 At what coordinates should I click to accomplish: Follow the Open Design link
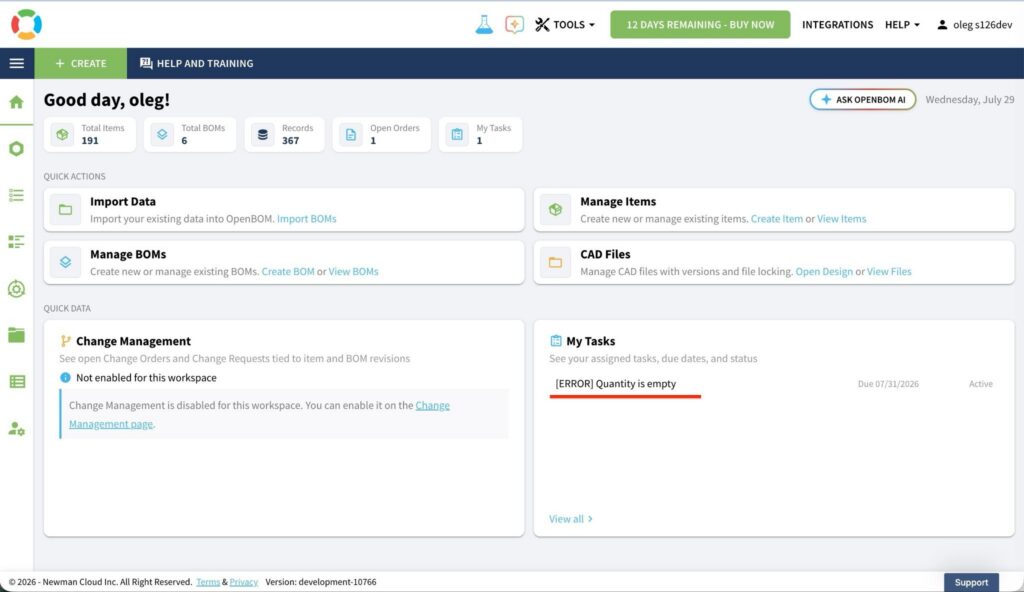(824, 271)
